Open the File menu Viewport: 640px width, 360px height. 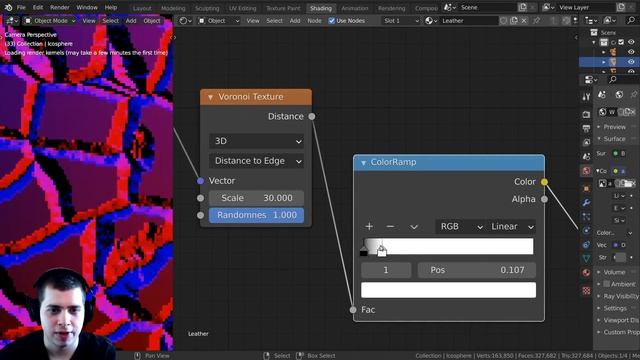tap(21, 7)
